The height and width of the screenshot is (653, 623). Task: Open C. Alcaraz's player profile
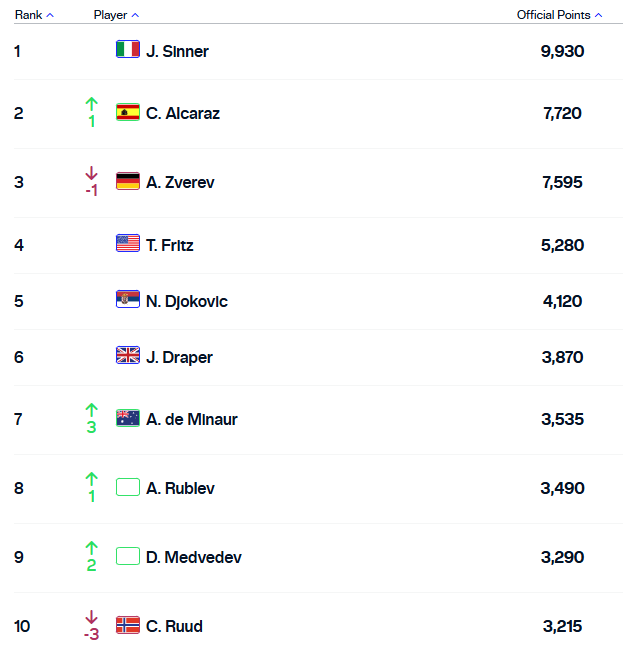tap(183, 113)
